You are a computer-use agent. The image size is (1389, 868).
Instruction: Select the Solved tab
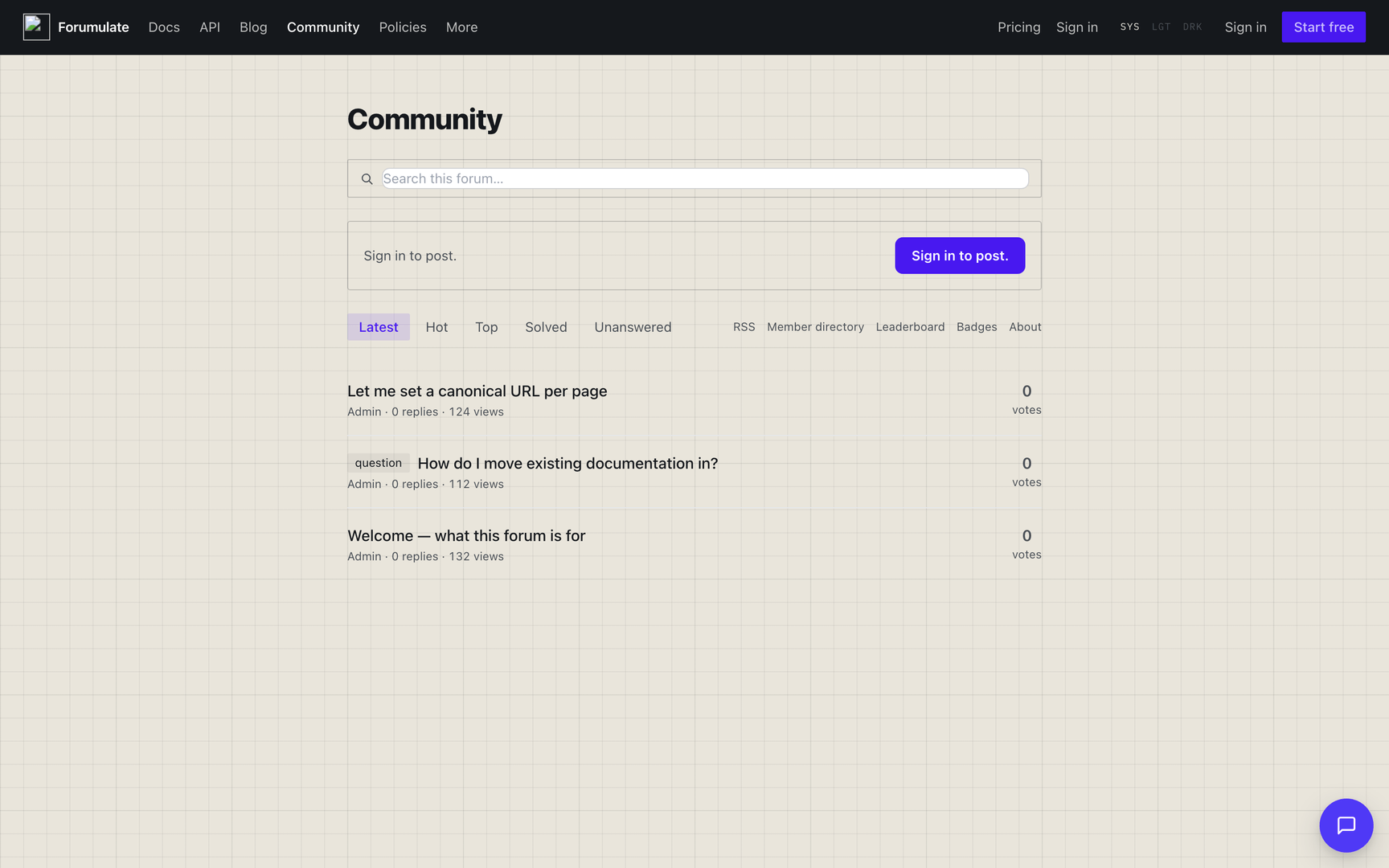[x=546, y=327]
